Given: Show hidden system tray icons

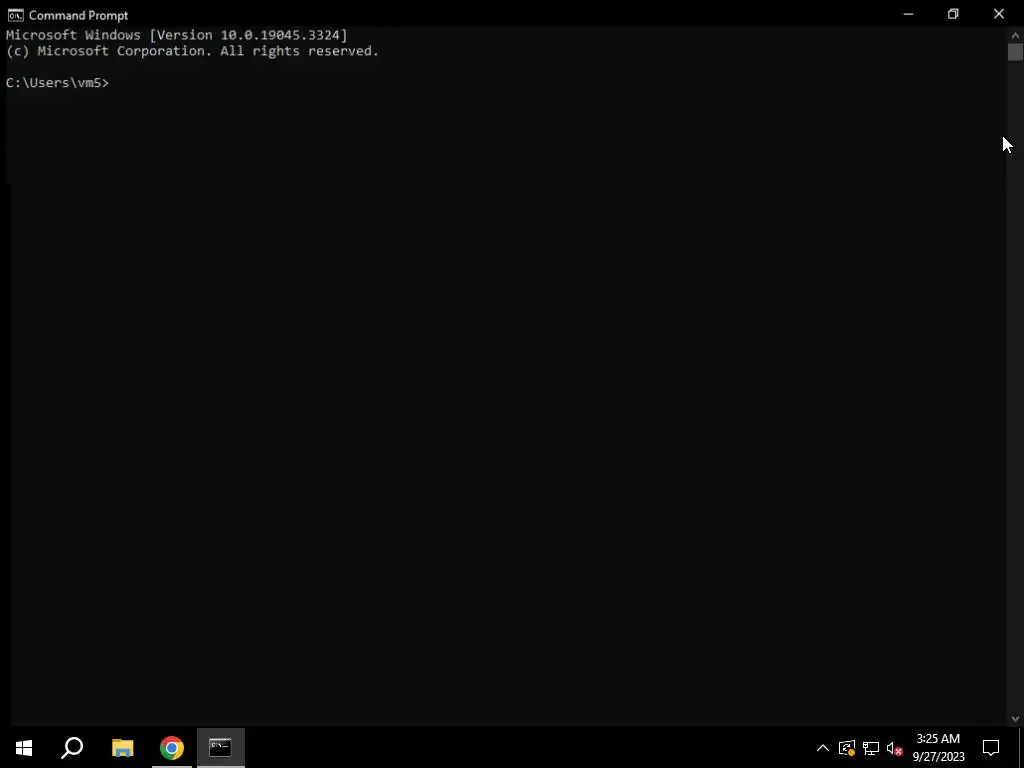Looking at the screenshot, I should click(823, 748).
